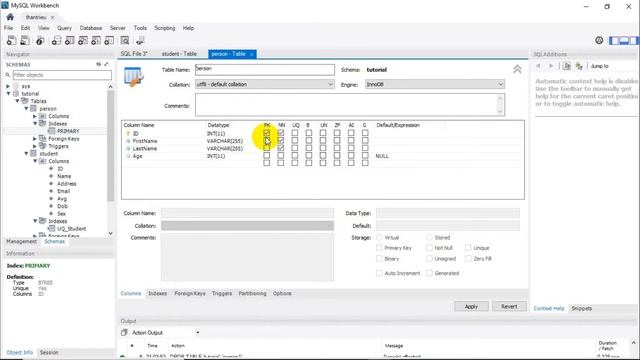Screen dimensions: 640x360
Task: Go to the Home screen icon
Action: click(10, 17)
